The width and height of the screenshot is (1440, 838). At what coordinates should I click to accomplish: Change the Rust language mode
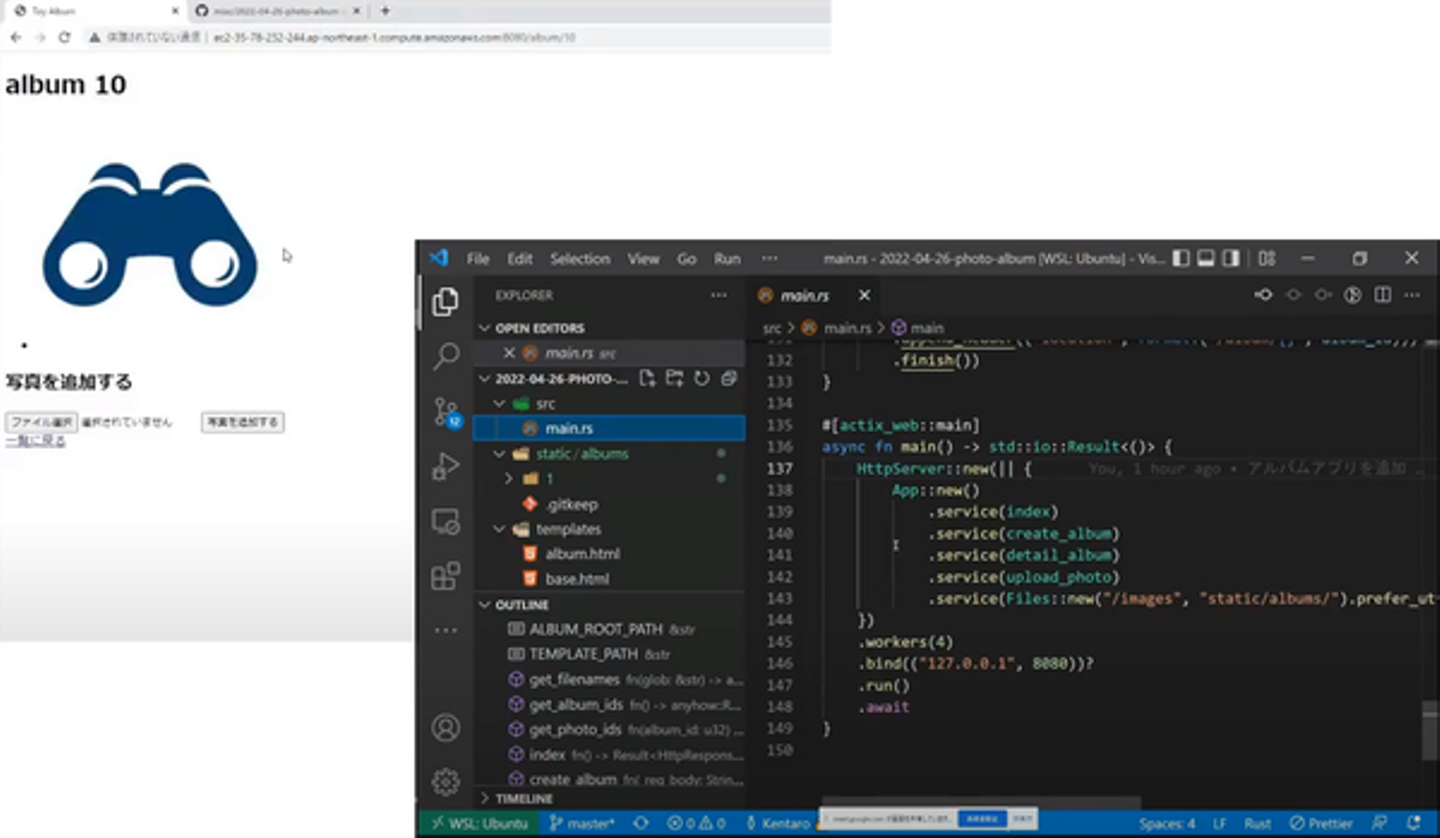[x=1258, y=823]
